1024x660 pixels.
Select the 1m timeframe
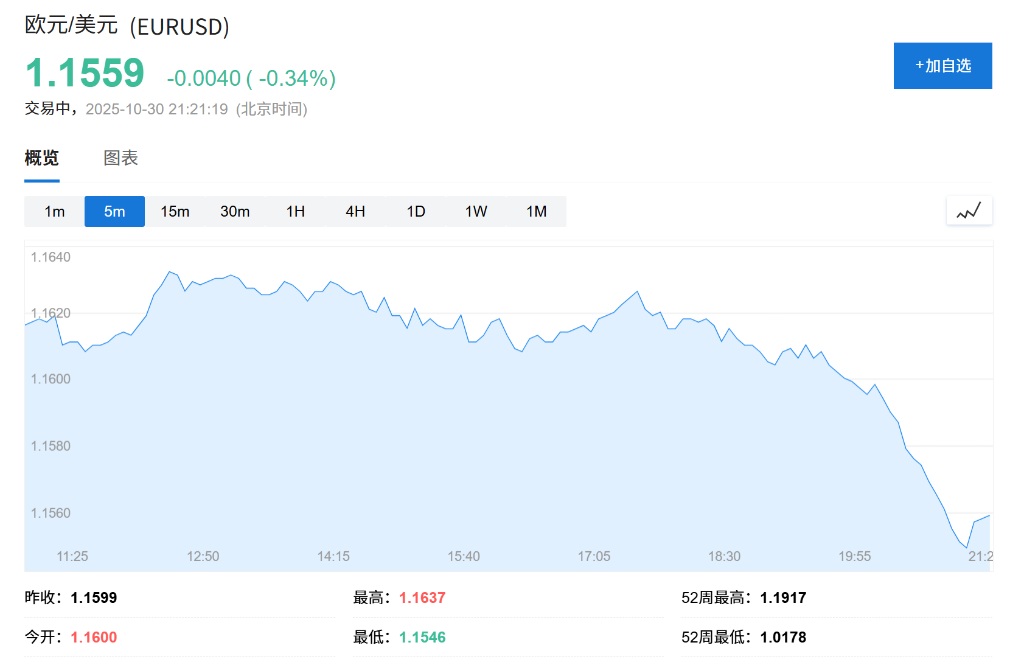[54, 211]
